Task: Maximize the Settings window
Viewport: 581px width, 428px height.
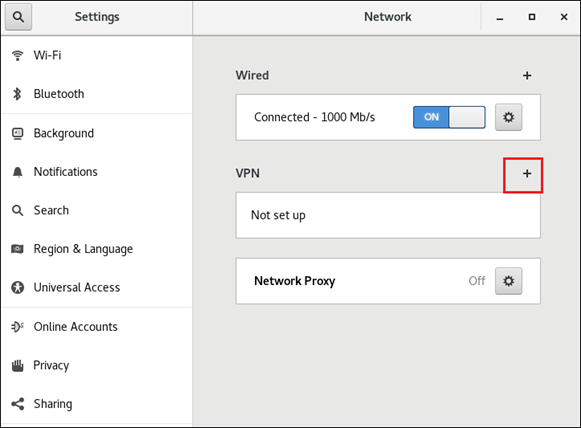Action: pyautogui.click(x=532, y=17)
